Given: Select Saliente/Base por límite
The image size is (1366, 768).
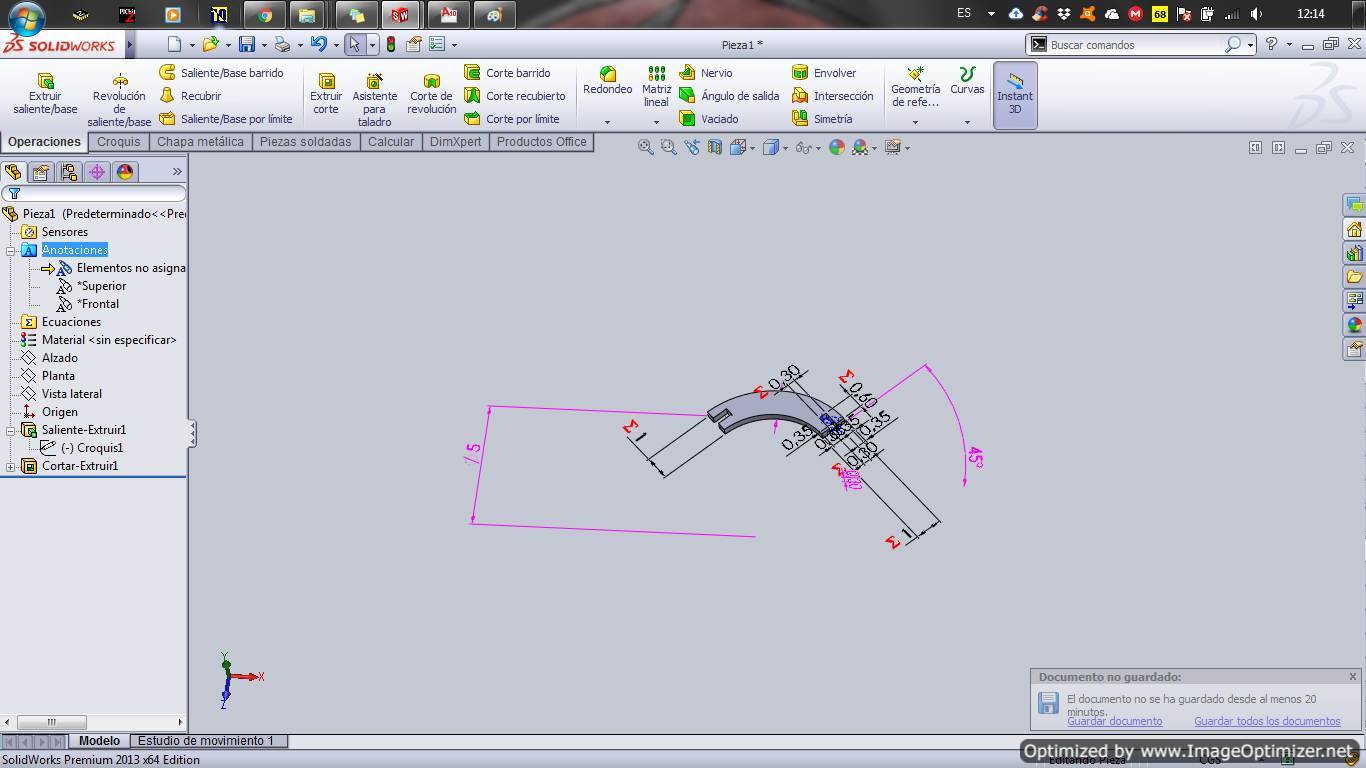Looking at the screenshot, I should point(226,119).
